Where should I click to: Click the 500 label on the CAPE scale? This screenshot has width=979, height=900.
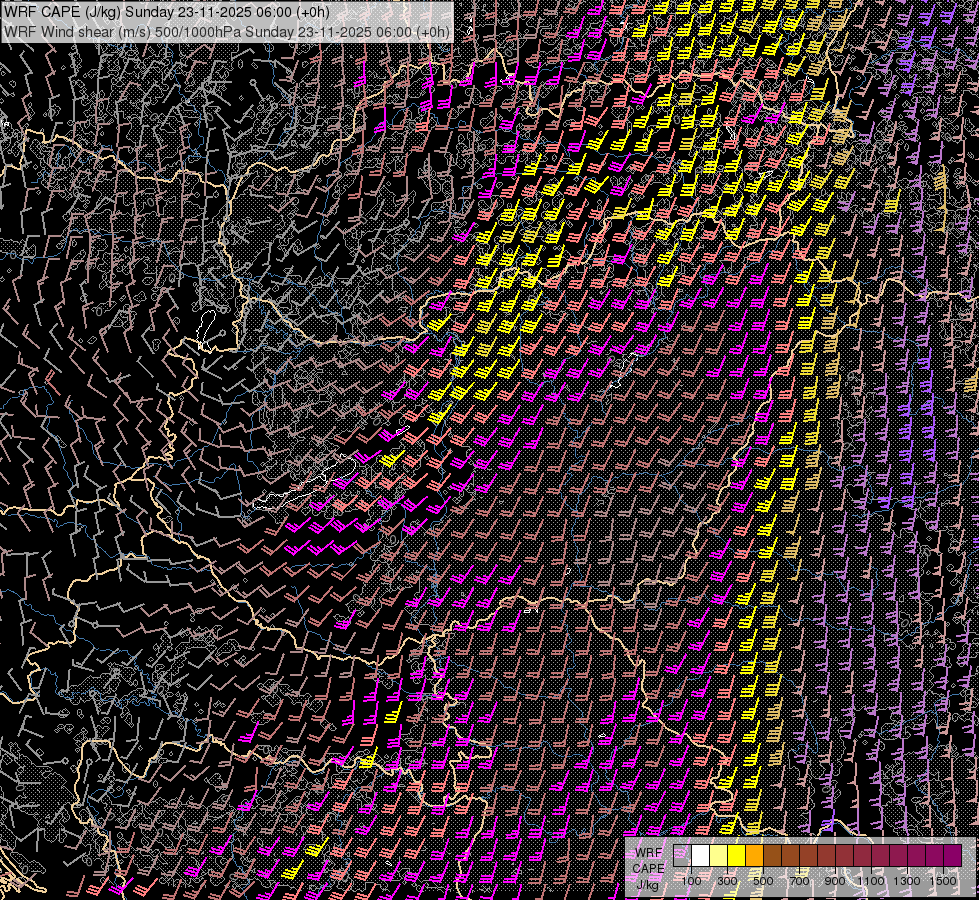pyautogui.click(x=764, y=881)
